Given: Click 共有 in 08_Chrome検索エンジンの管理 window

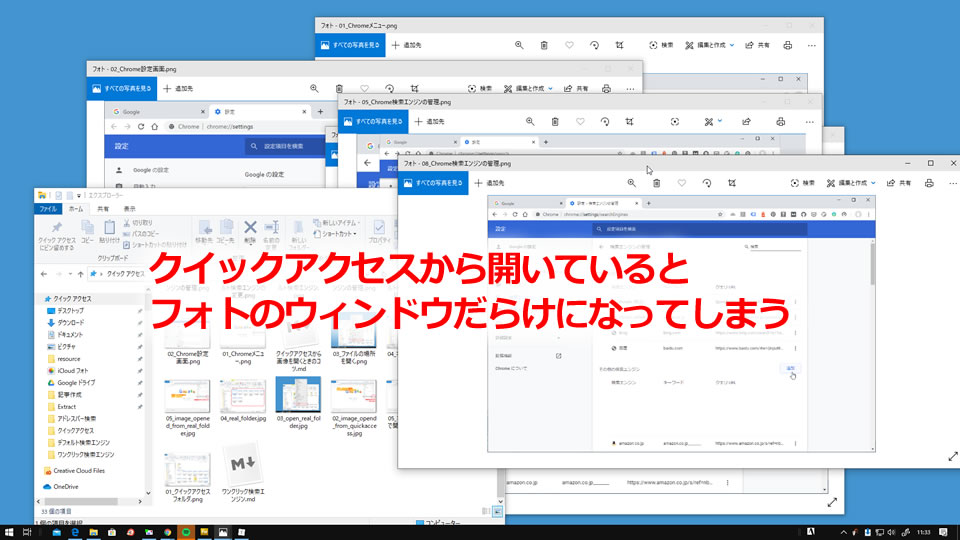Looking at the screenshot, I should (x=899, y=182).
